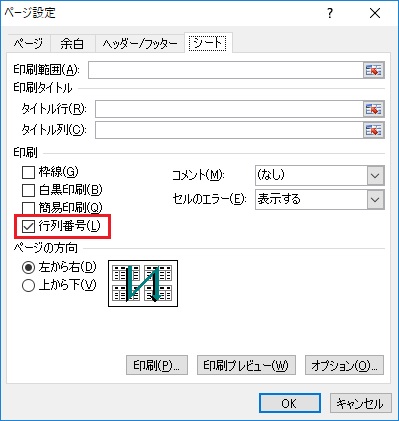Enable the 簡易印刷 checkbox
Image resolution: width=399 pixels, height=421 pixels.
(28, 208)
